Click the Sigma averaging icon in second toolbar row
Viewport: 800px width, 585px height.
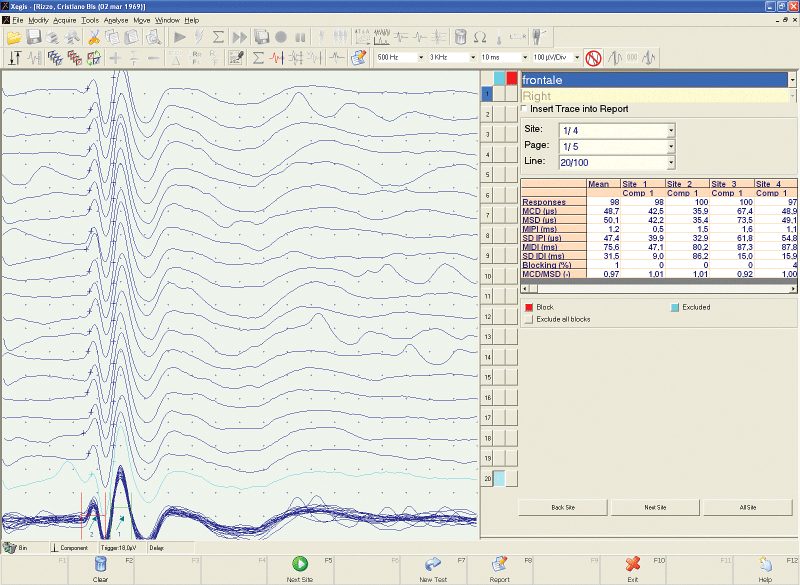coord(259,58)
